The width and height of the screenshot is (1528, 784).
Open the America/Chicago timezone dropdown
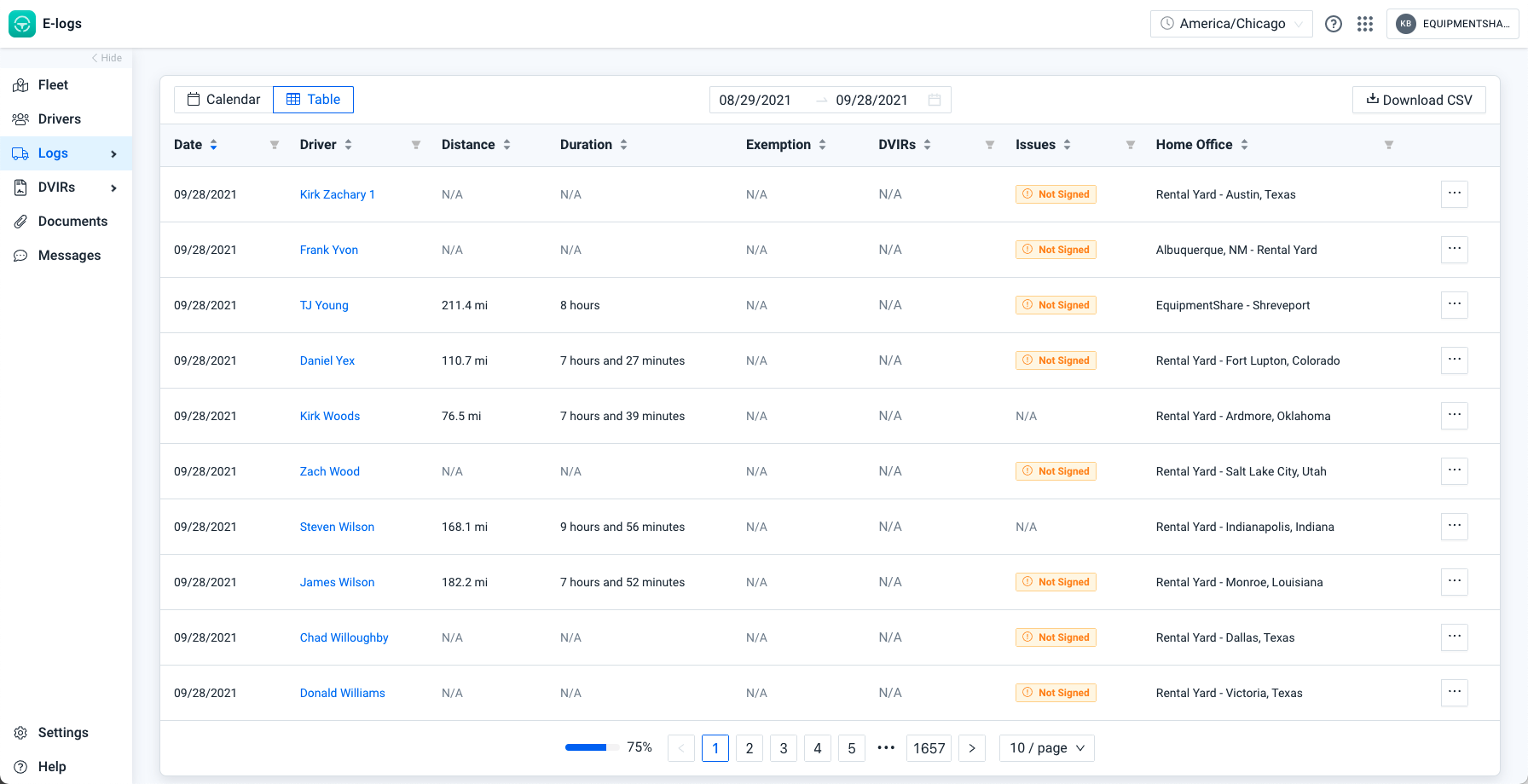[x=1232, y=24]
